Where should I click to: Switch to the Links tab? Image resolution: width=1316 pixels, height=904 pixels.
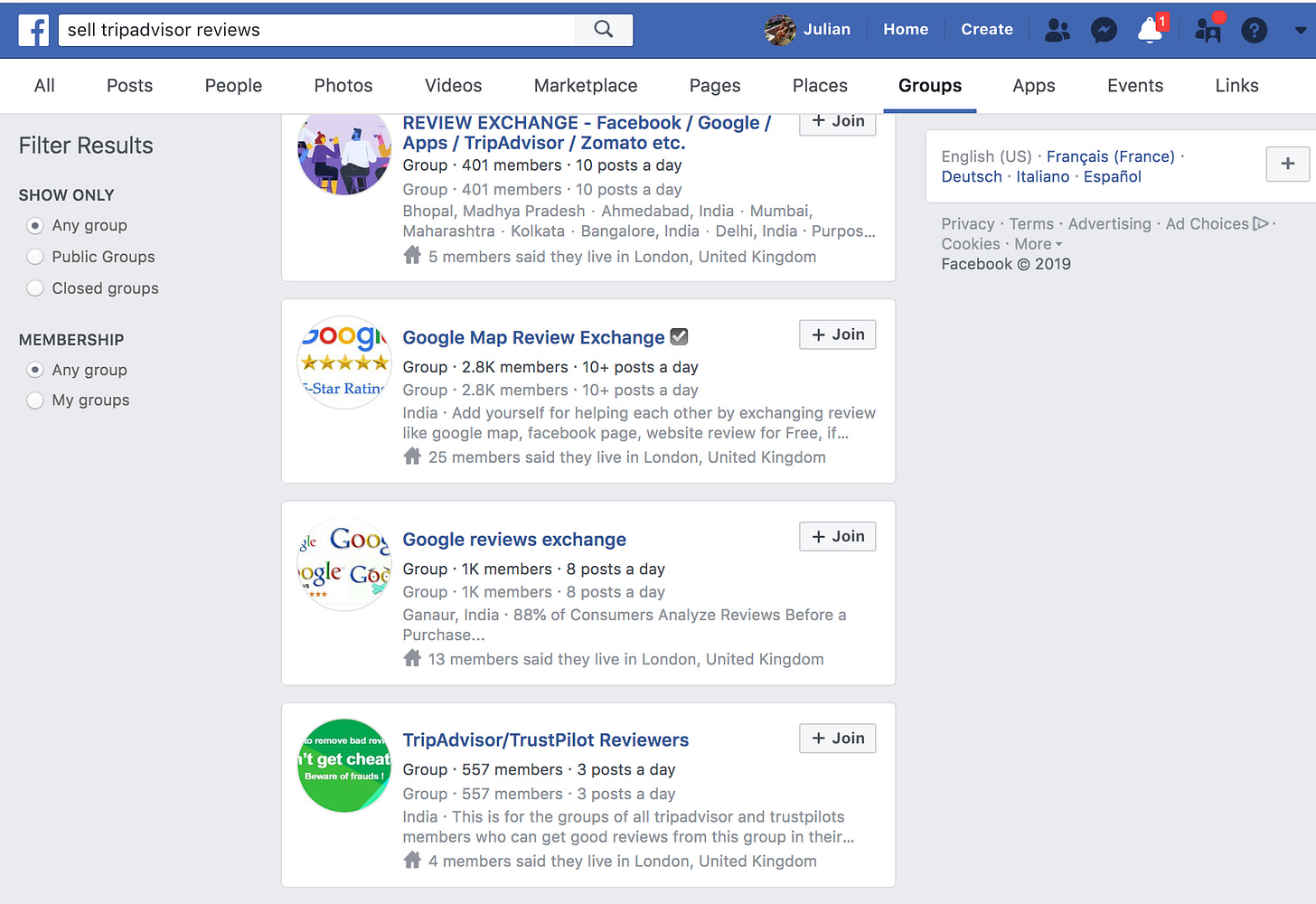click(1236, 86)
